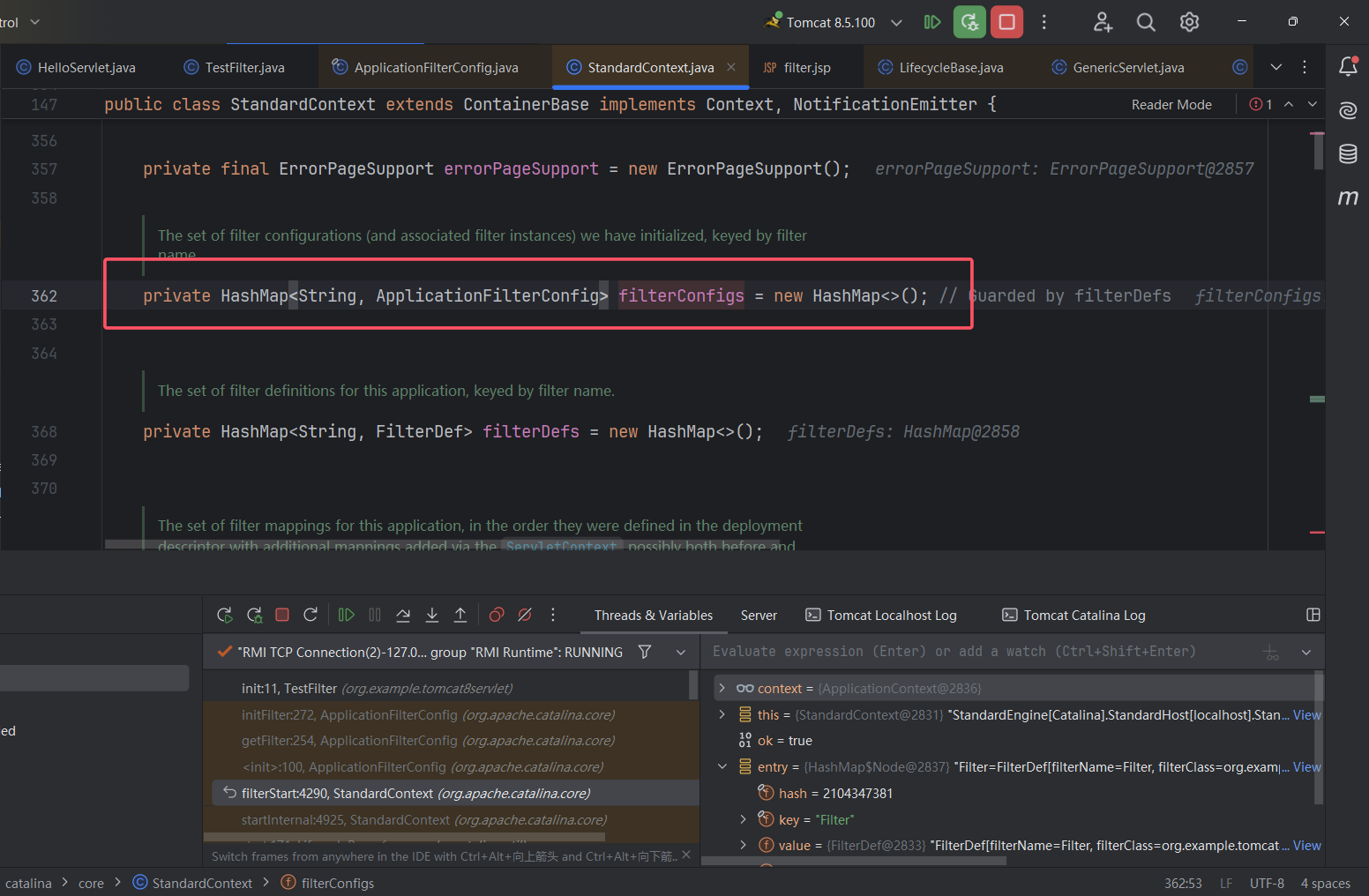The width and height of the screenshot is (1369, 896).
Task: Switch to filter.jsp tab
Action: pos(797,67)
